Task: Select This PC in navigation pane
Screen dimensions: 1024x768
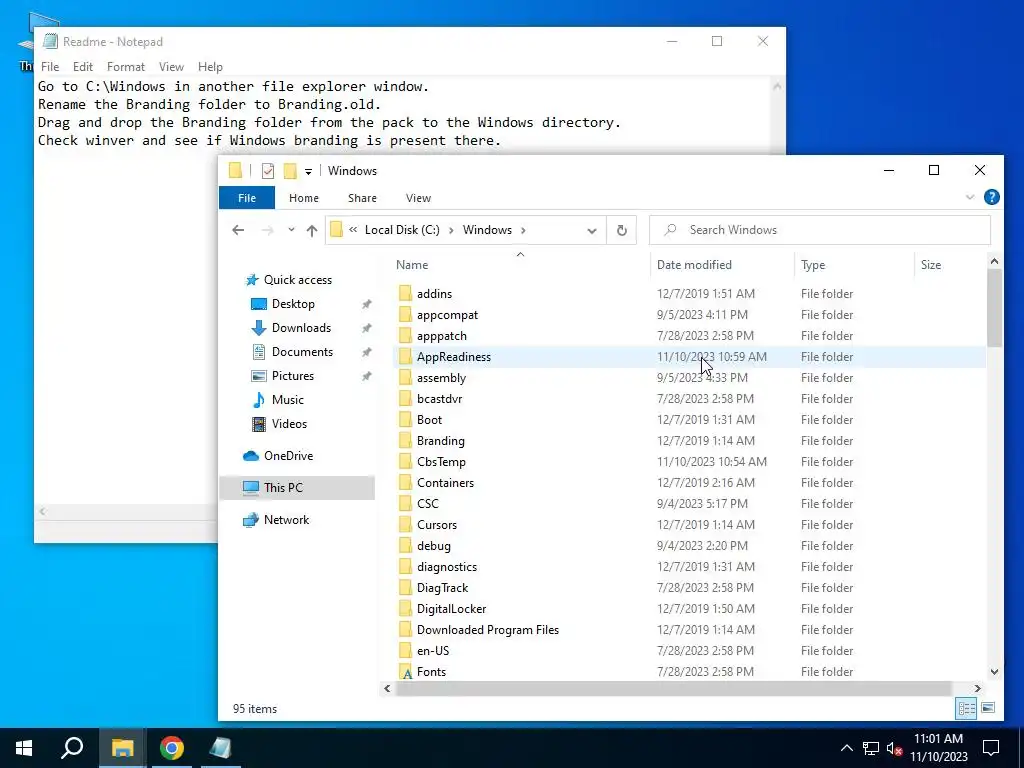Action: pyautogui.click(x=283, y=488)
